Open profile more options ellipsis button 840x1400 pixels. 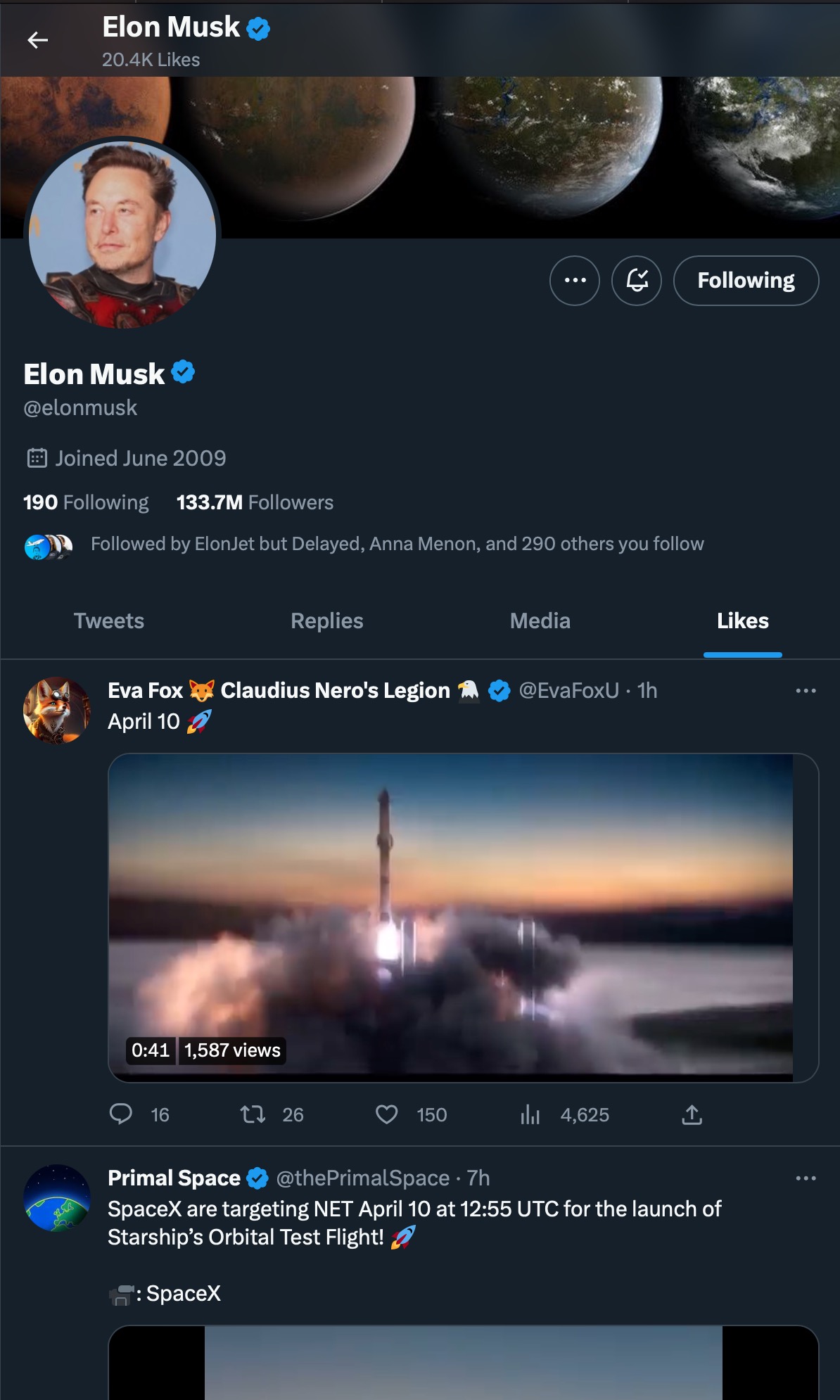click(575, 281)
